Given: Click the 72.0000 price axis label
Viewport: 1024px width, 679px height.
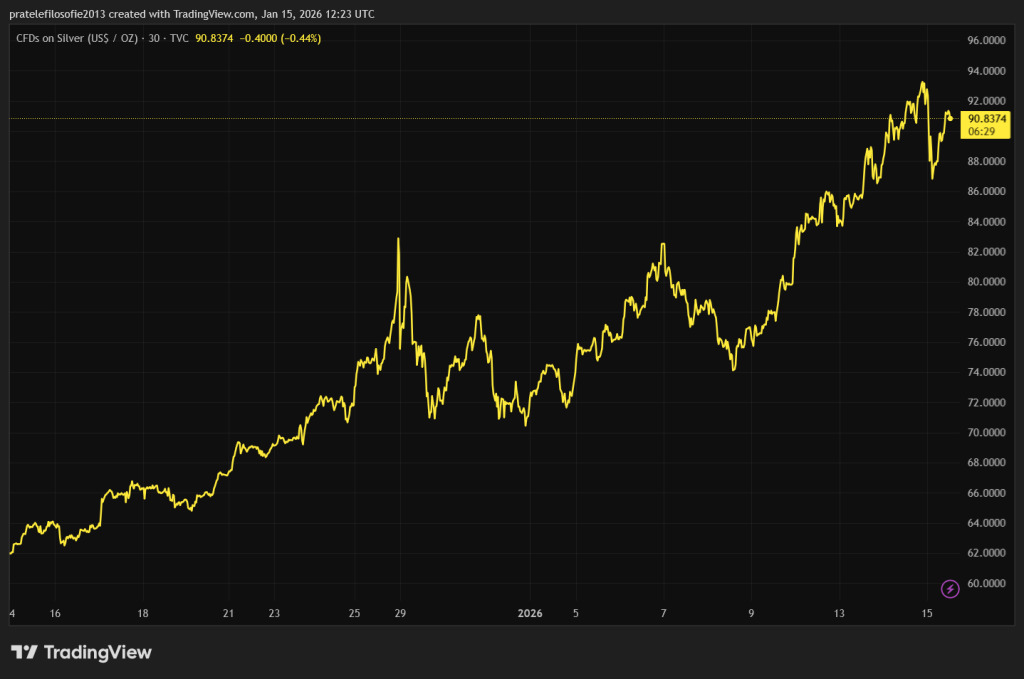Looking at the screenshot, I should click(x=986, y=403).
